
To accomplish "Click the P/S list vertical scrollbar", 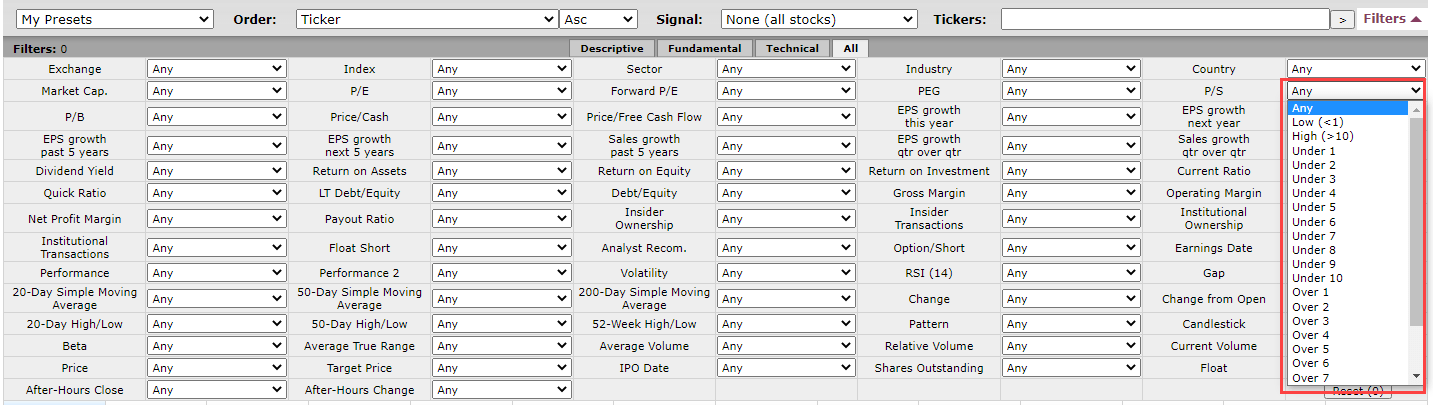I will click(1416, 220).
